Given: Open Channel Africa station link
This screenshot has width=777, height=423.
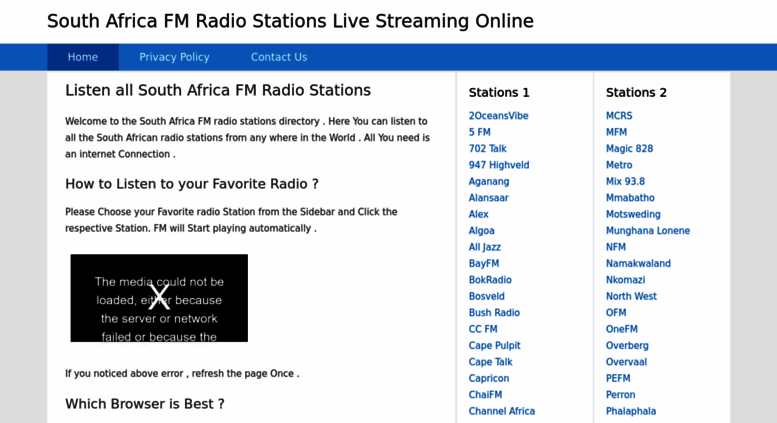Looking at the screenshot, I should [501, 411].
